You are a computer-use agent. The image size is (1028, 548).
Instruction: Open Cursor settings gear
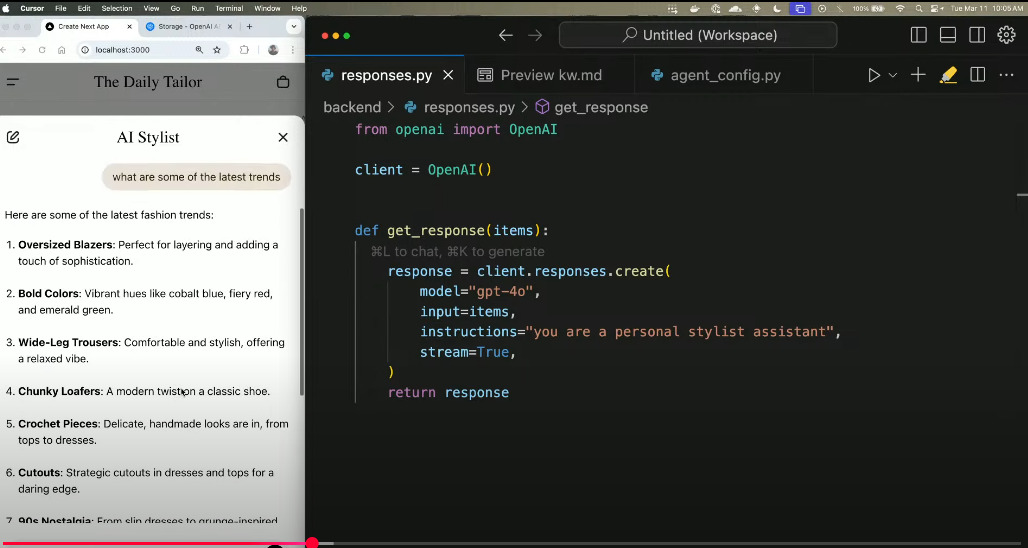[1006, 35]
